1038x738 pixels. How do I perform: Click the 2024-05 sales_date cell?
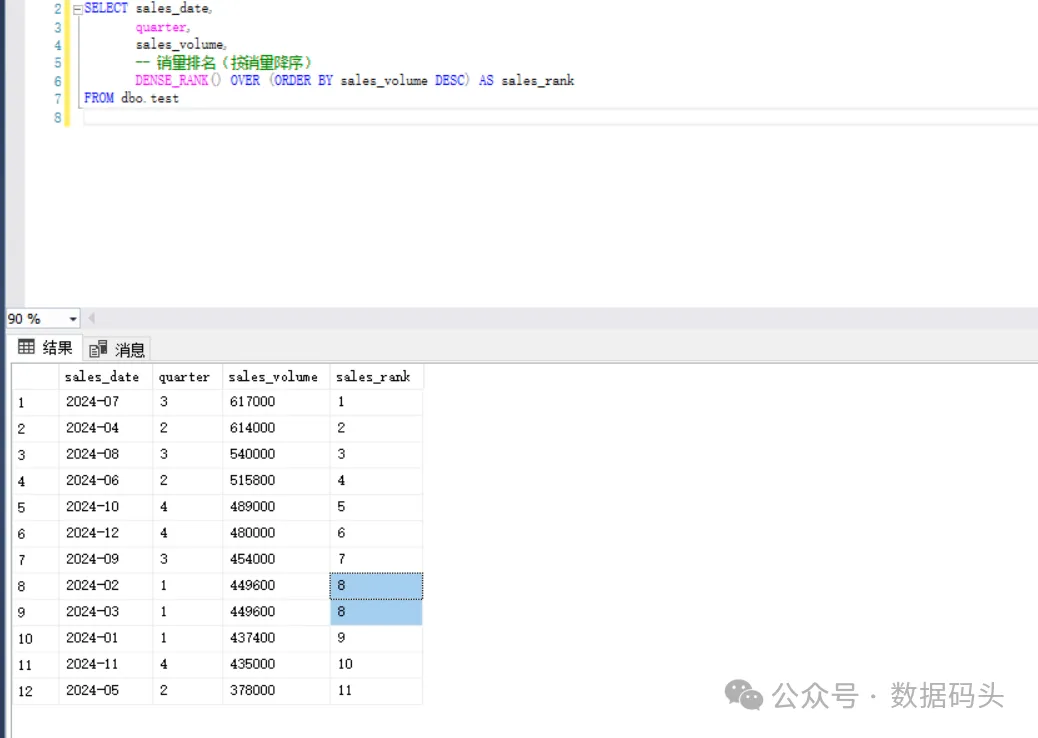tap(105, 690)
